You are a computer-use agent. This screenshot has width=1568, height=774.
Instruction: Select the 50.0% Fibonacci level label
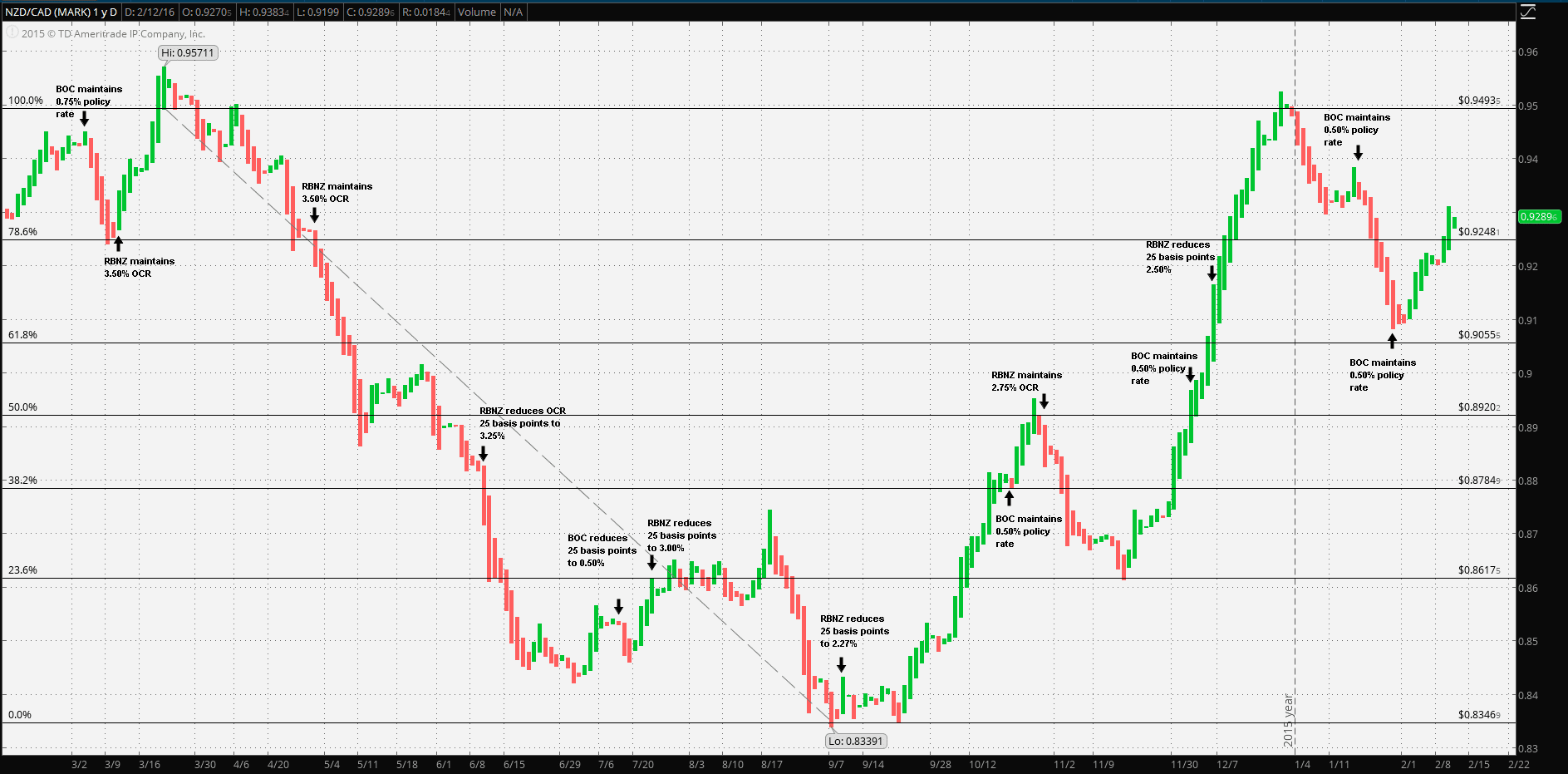click(22, 407)
